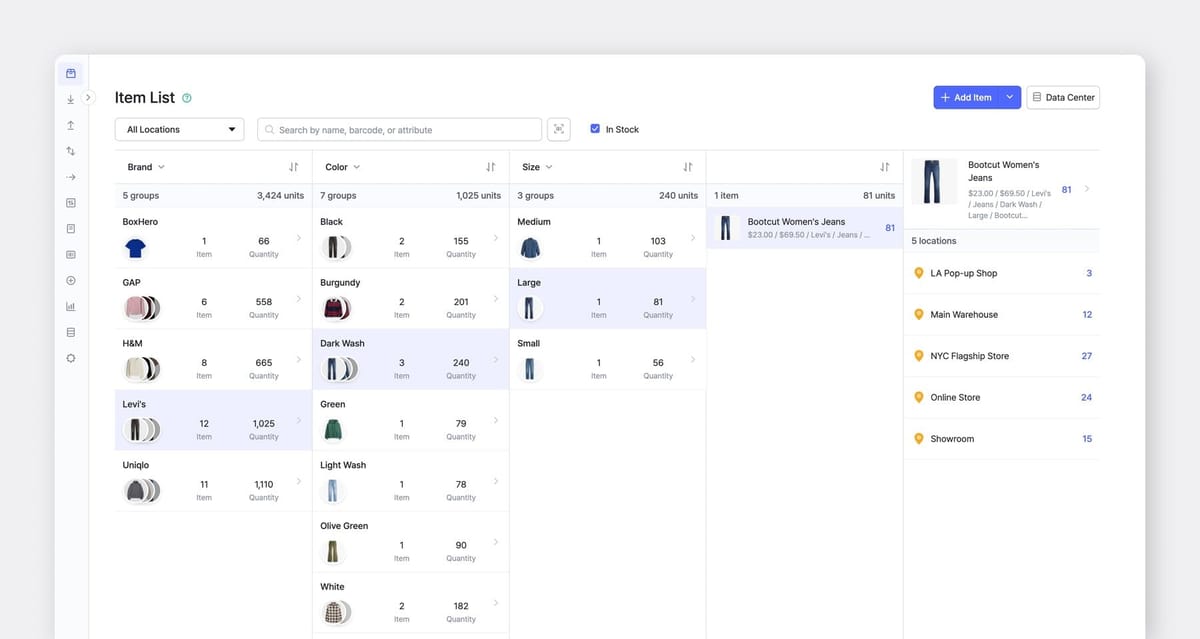Open the Stock Out icon in sidebar
Screen dimensions: 1200x639
point(70,125)
